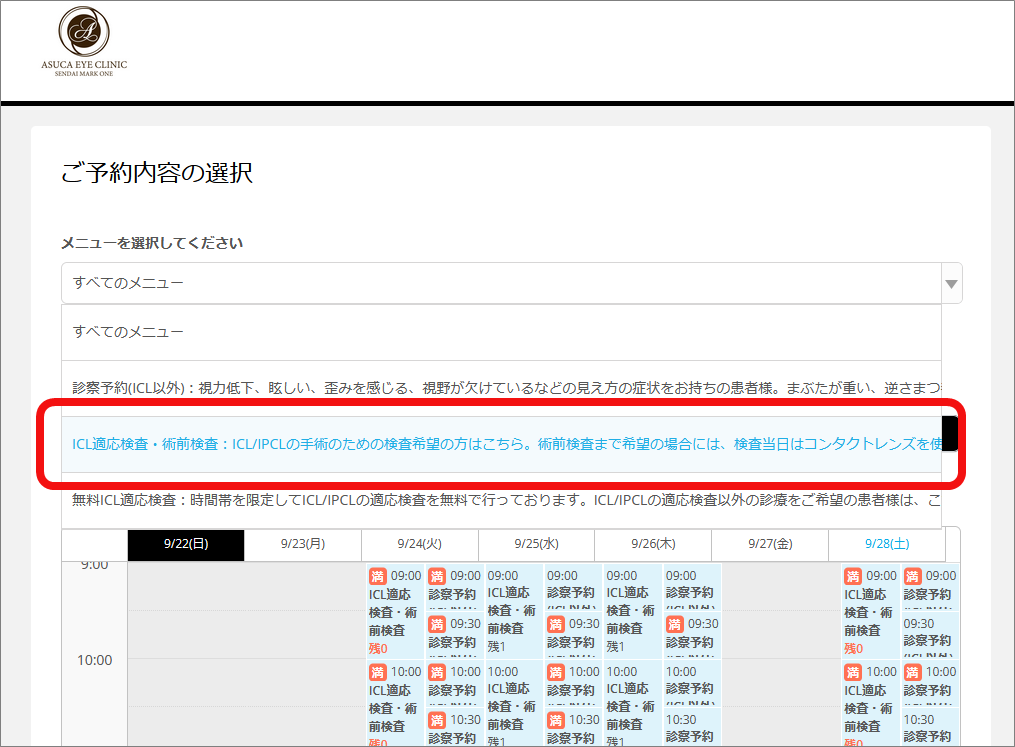Image resolution: width=1015 pixels, height=747 pixels.
Task: Open the すべてのメニュー select box
Action: click(x=500, y=284)
